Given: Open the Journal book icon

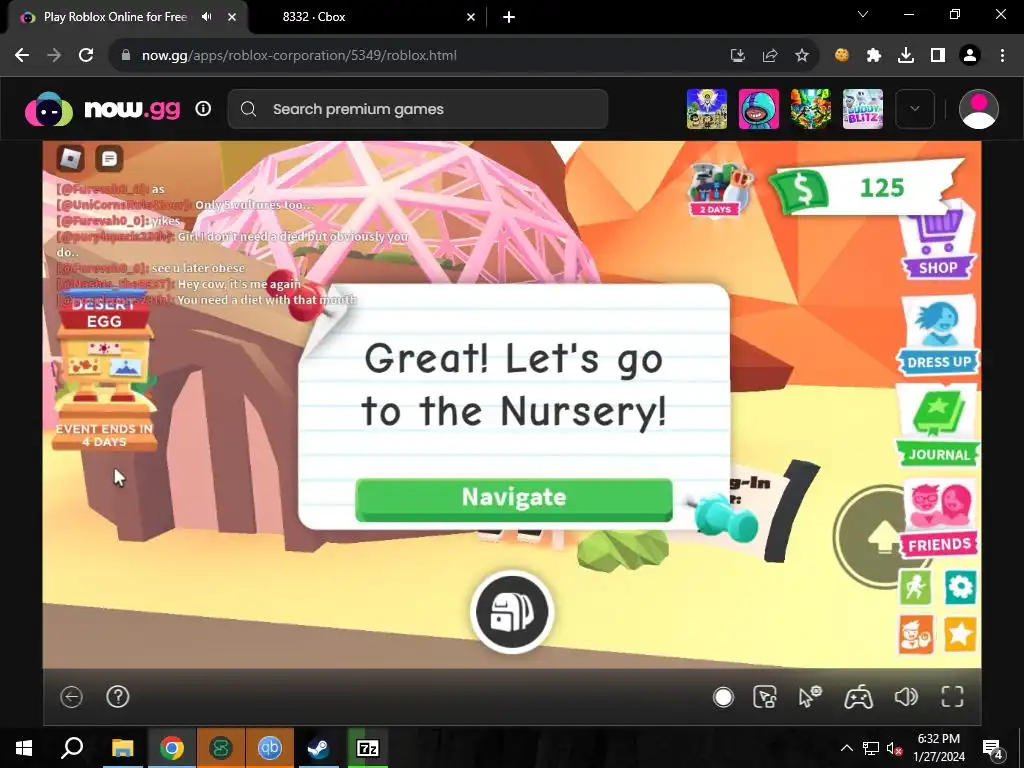Looking at the screenshot, I should [938, 427].
